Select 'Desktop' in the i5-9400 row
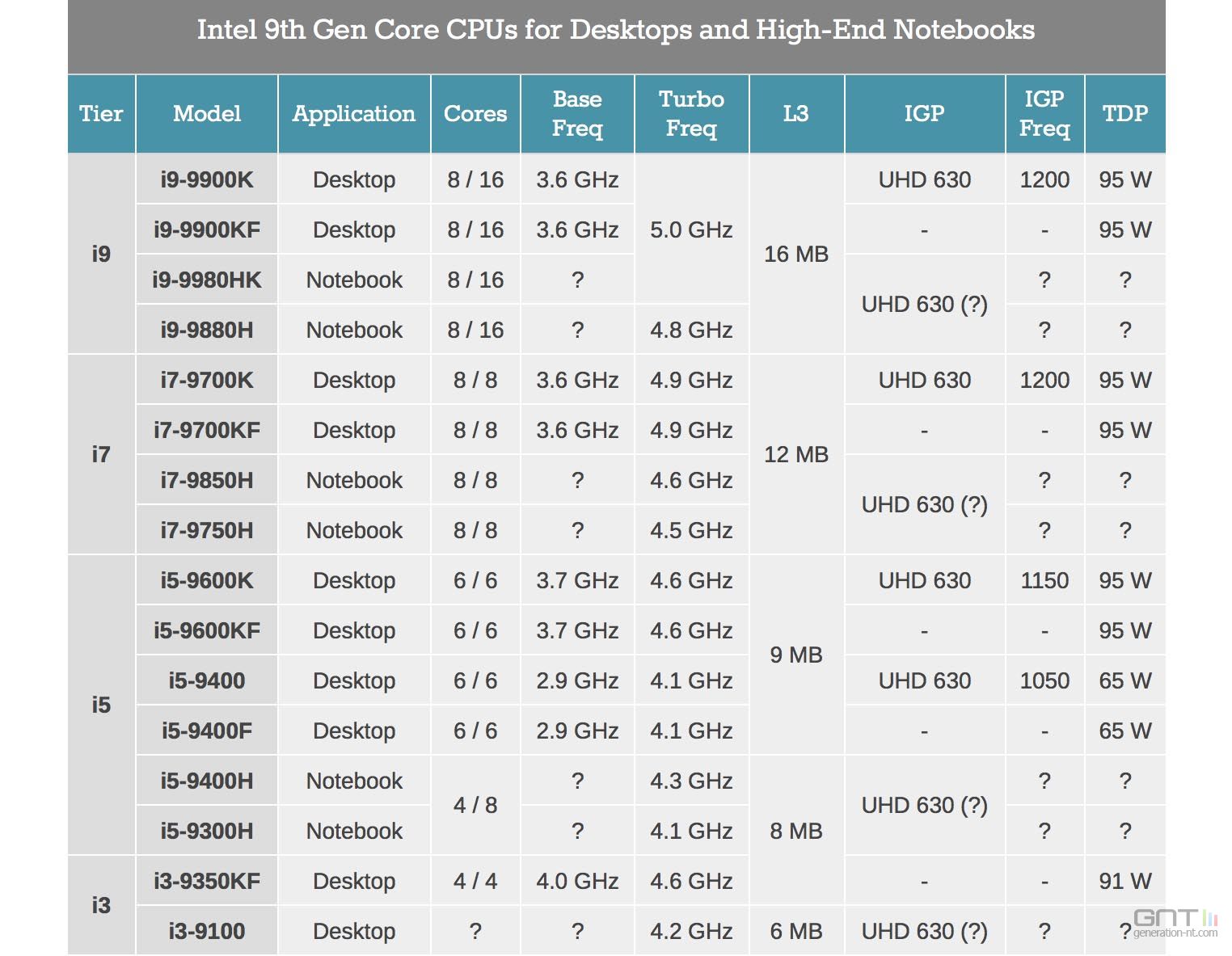The image size is (1232, 956). coord(354,680)
